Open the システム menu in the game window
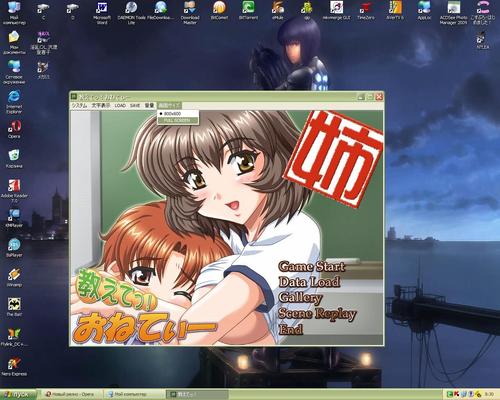The image size is (500, 400). tap(79, 105)
